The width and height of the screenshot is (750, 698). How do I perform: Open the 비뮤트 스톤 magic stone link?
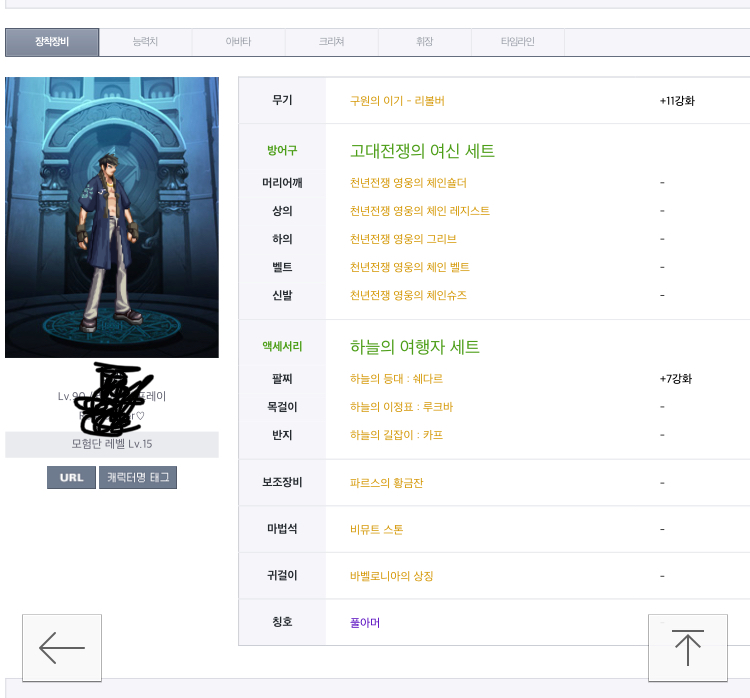point(376,529)
